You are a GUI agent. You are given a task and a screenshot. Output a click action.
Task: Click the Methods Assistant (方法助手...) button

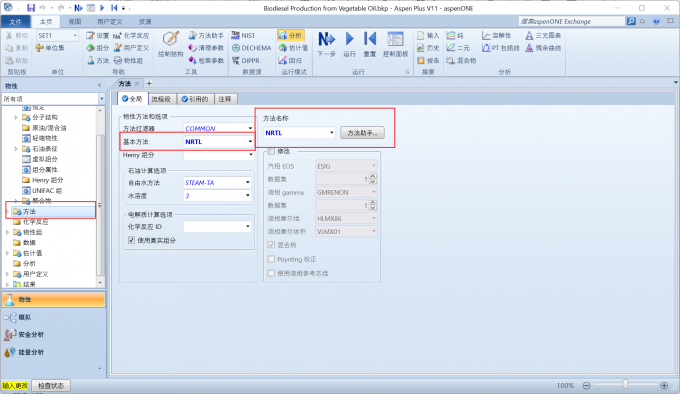click(x=362, y=133)
